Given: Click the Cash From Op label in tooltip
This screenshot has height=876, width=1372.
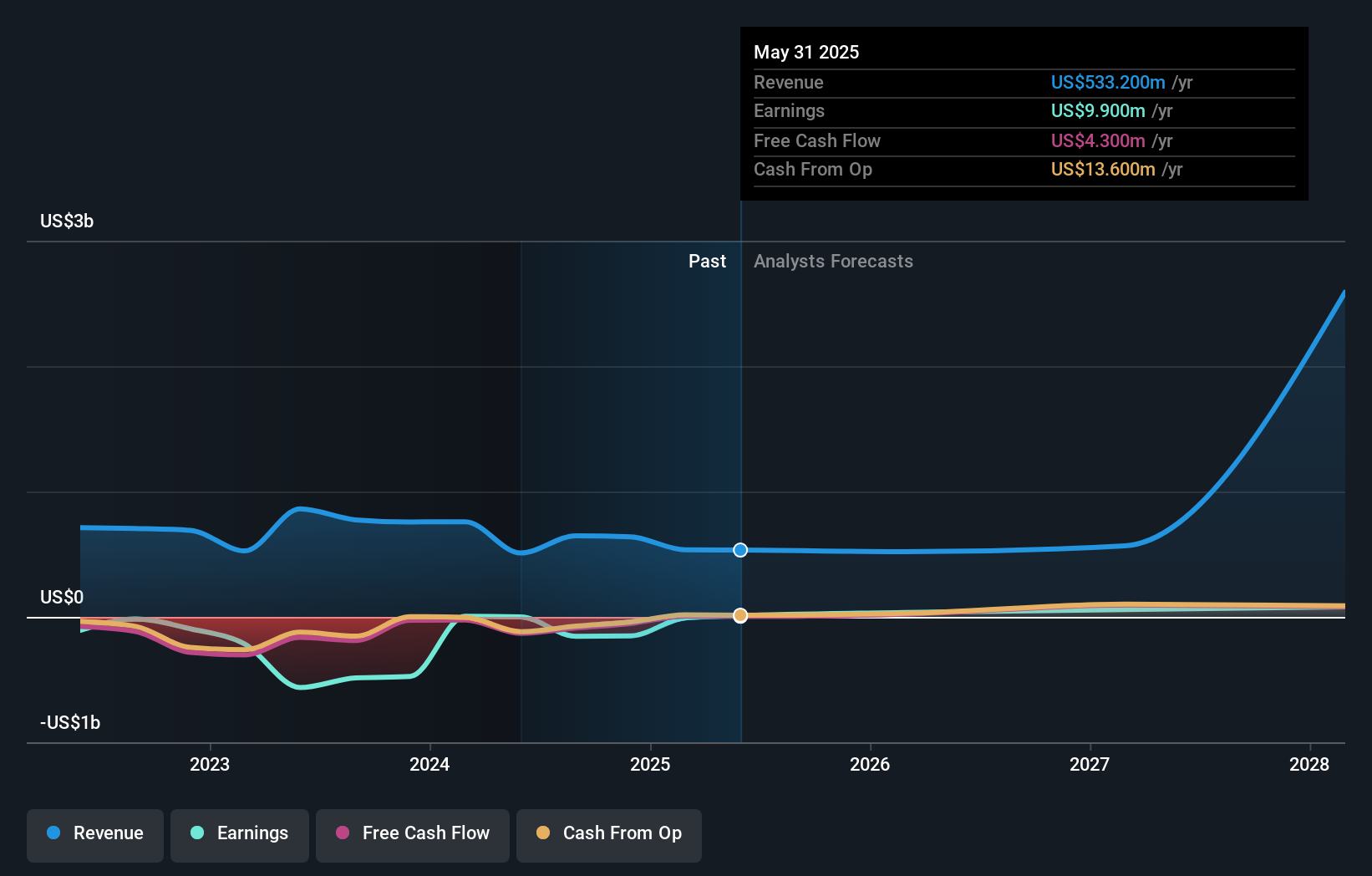Looking at the screenshot, I should point(813,169).
